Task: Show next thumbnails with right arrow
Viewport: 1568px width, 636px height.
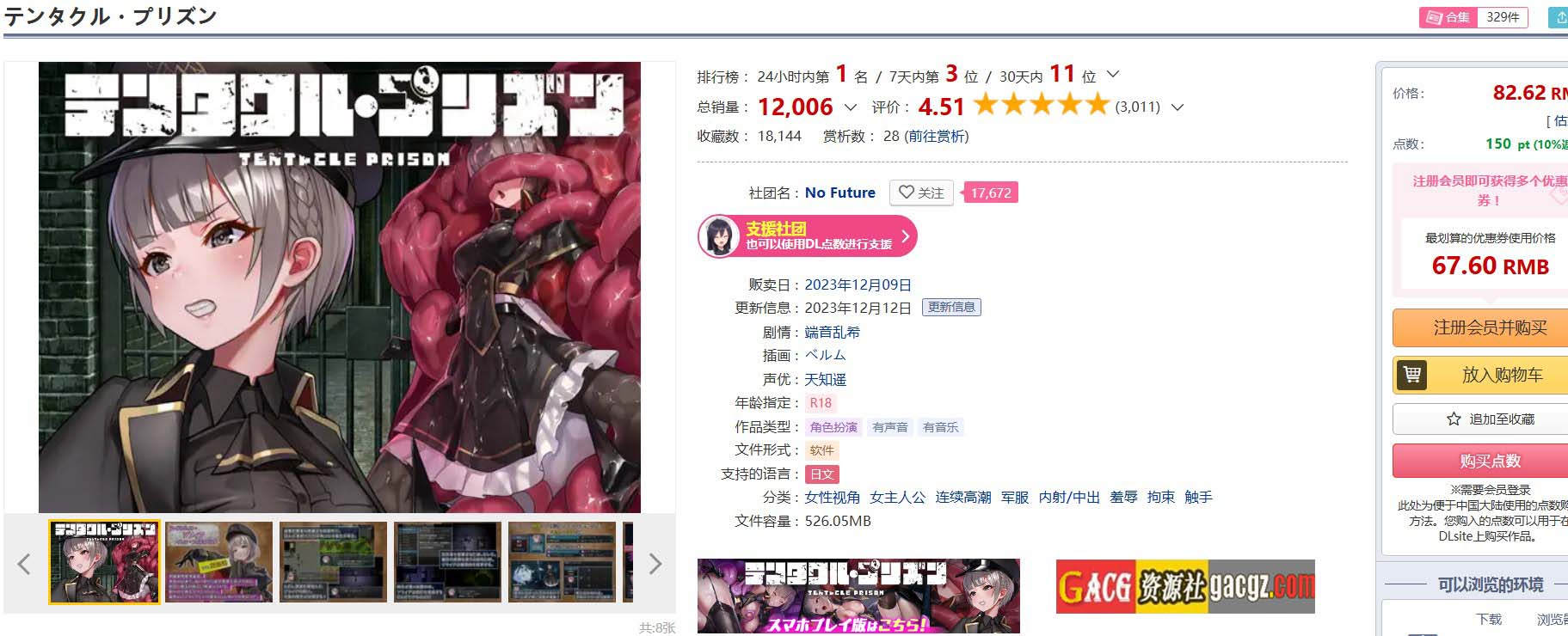Action: (655, 564)
